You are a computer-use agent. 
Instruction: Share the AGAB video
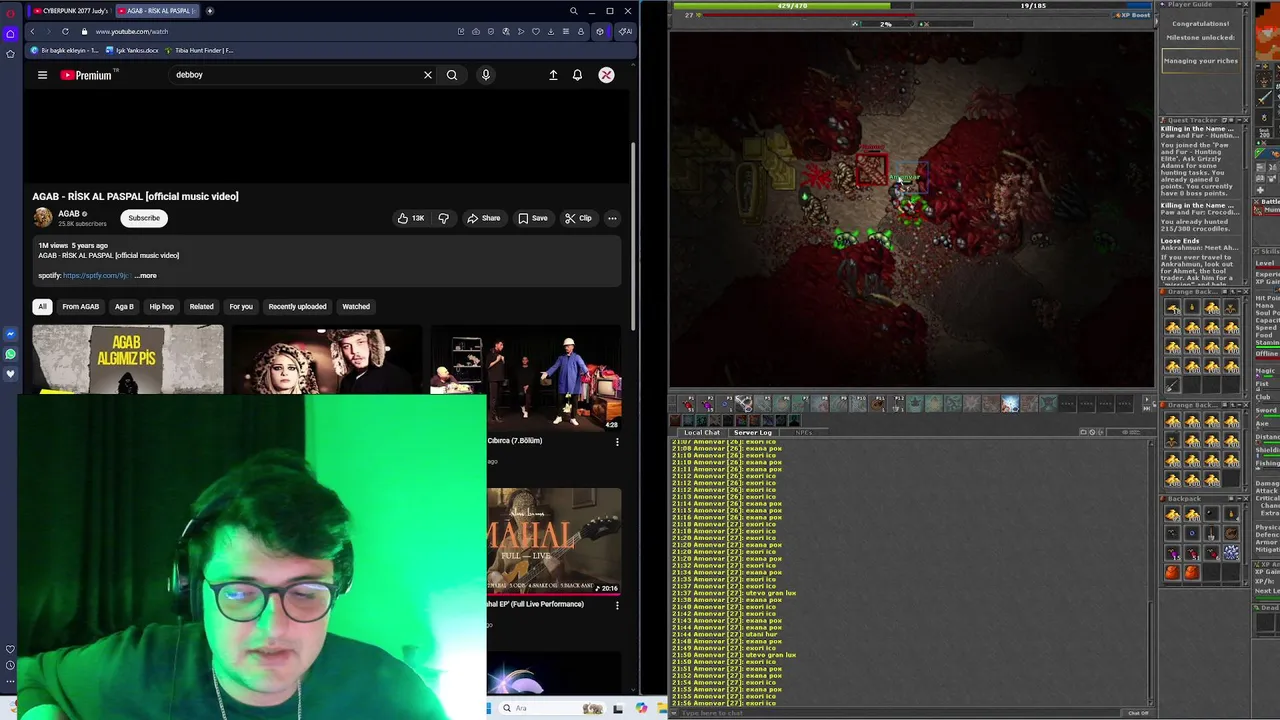point(484,218)
